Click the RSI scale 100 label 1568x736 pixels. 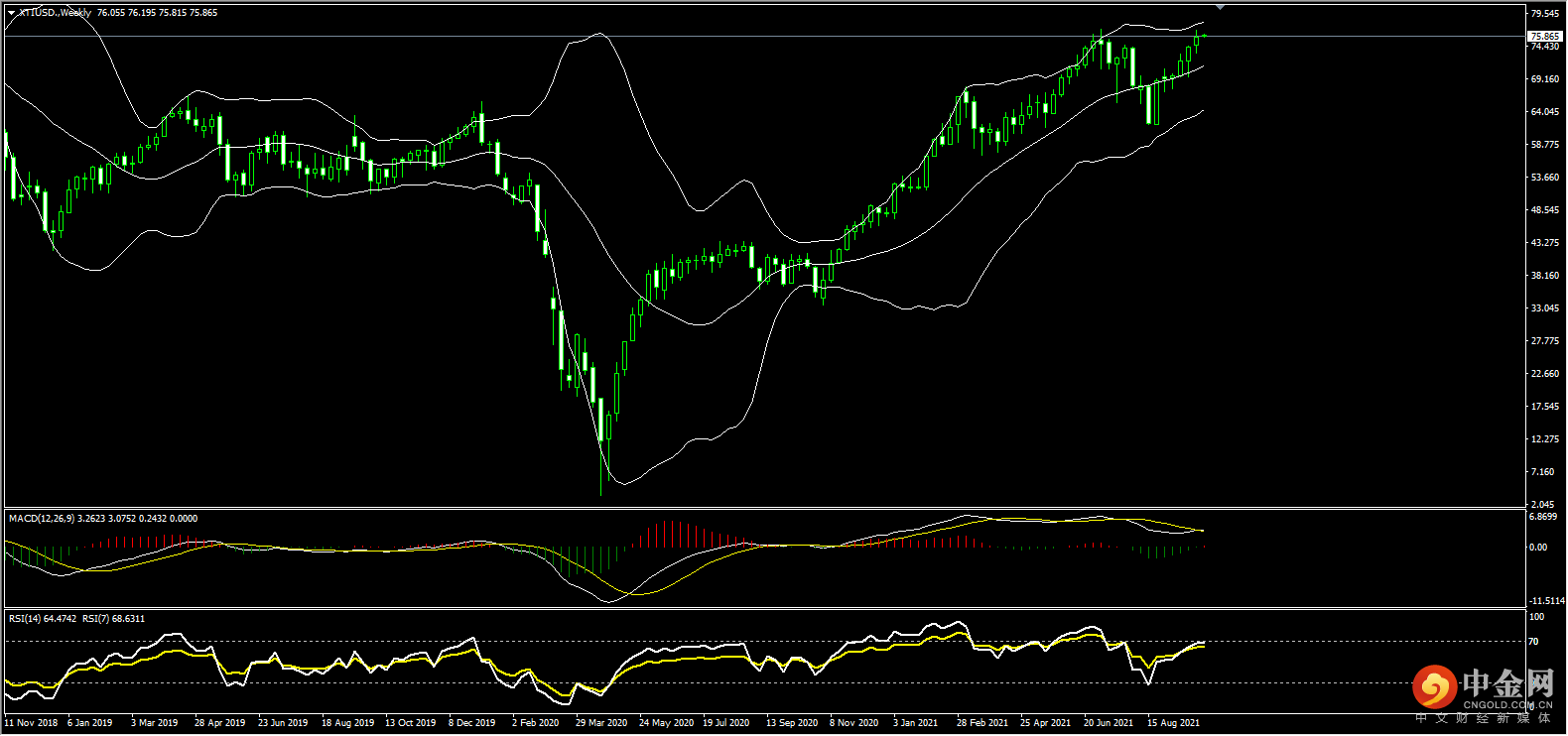[1536, 617]
